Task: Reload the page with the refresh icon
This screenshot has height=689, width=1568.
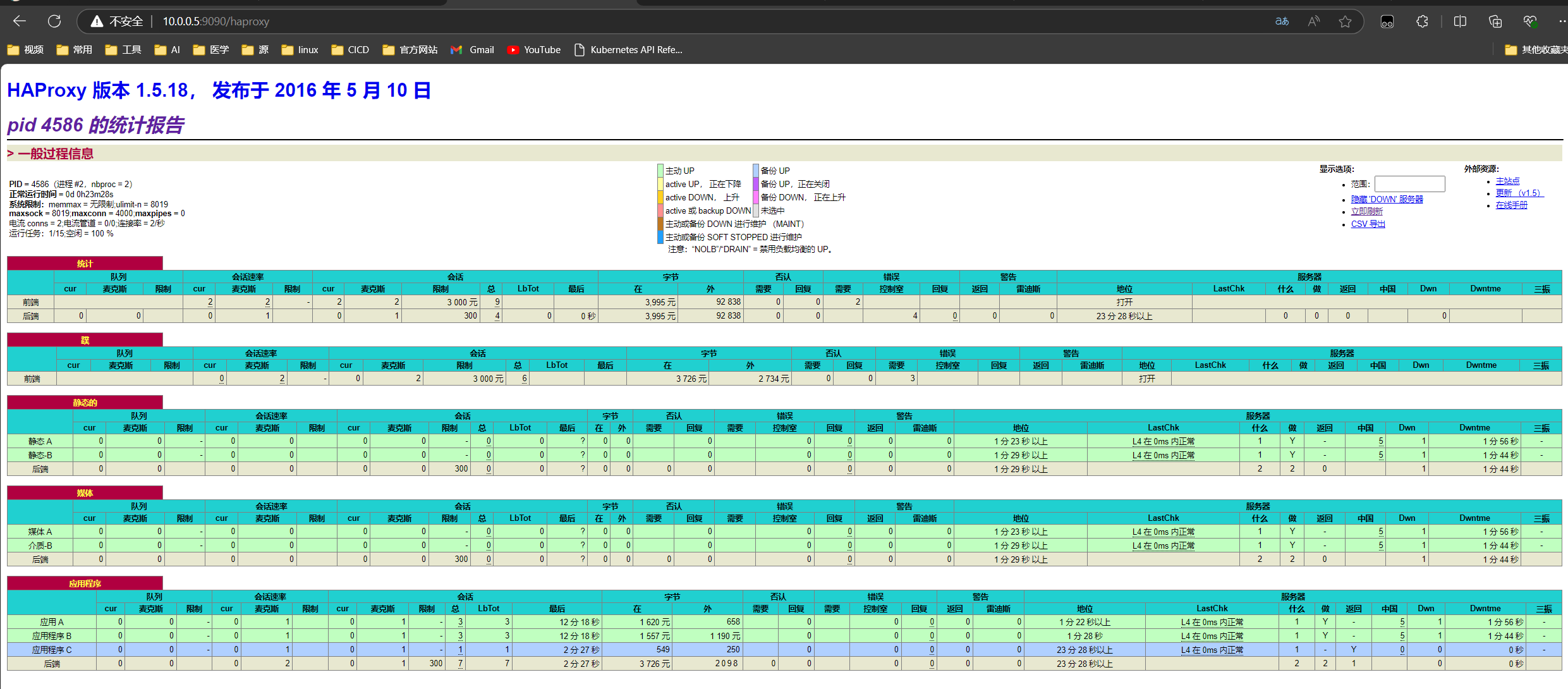Action: (54, 21)
